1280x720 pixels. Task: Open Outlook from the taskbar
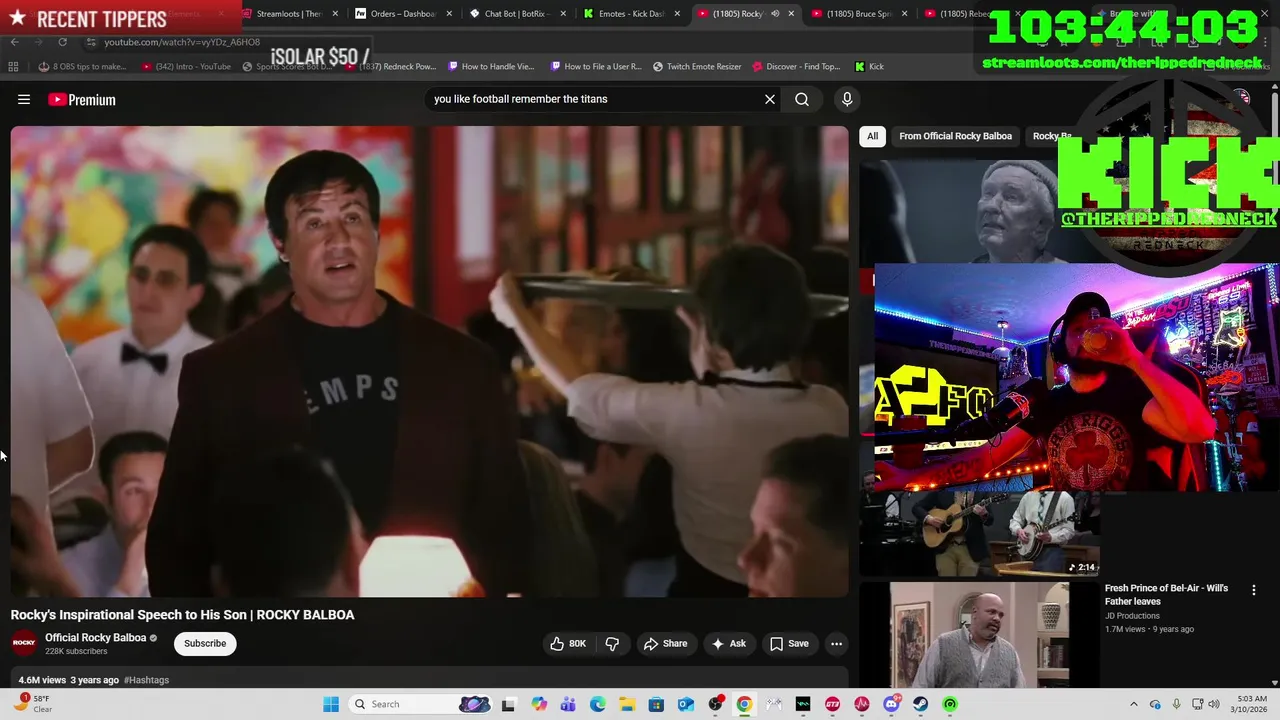[x=685, y=704]
